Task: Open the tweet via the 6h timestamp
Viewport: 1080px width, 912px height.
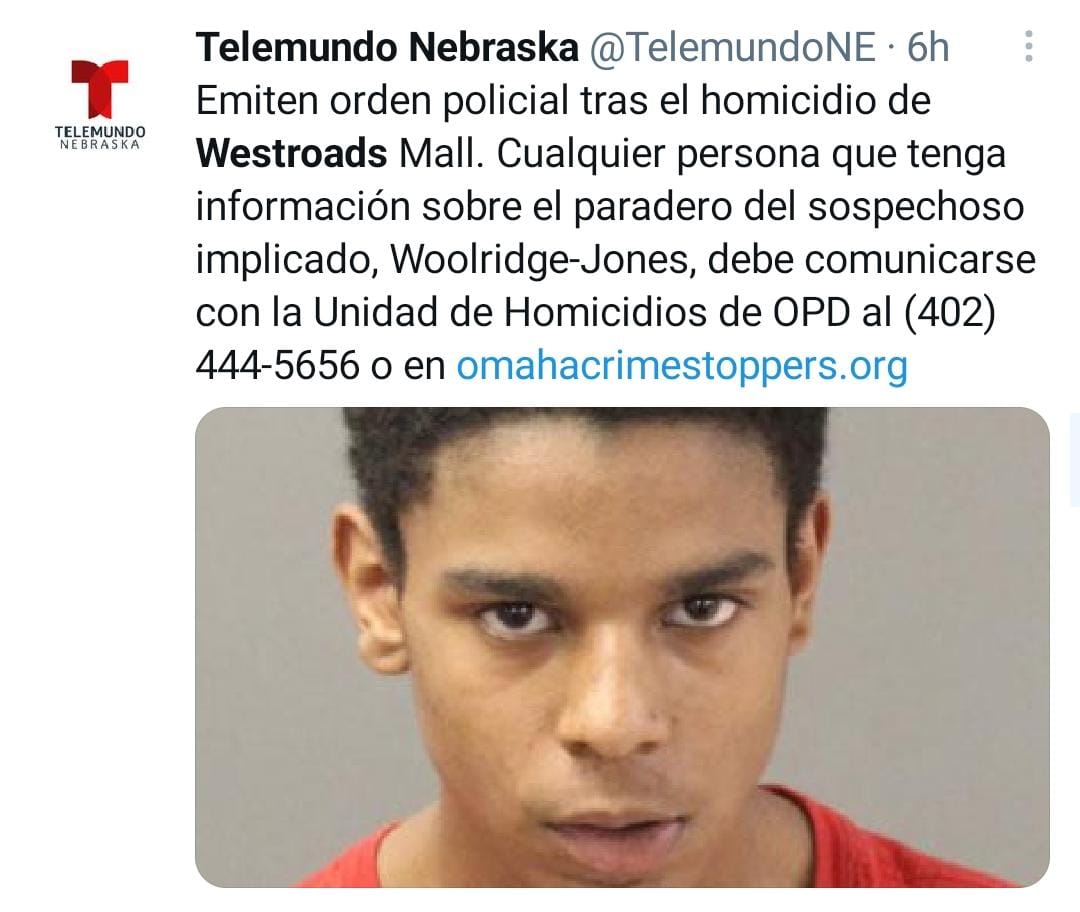Action: pyautogui.click(x=927, y=48)
